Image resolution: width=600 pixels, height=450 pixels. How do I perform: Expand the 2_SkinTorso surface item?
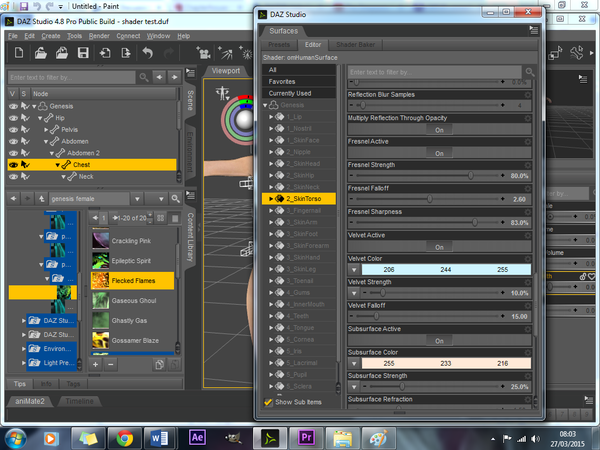click(x=271, y=199)
